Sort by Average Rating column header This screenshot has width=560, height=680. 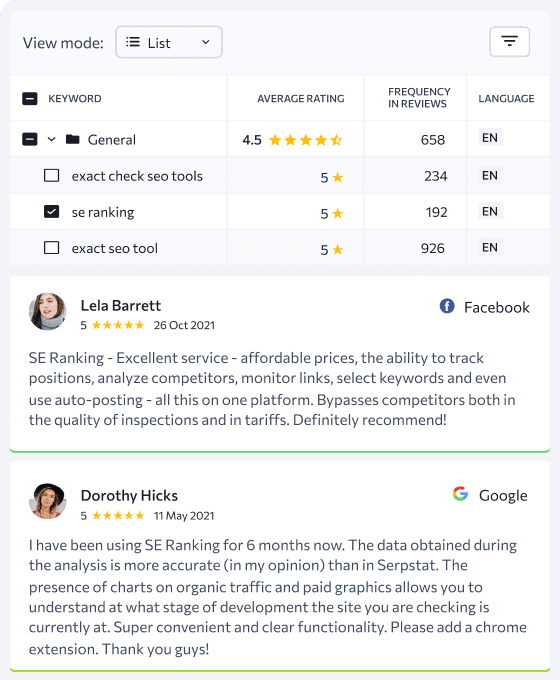[x=301, y=98]
